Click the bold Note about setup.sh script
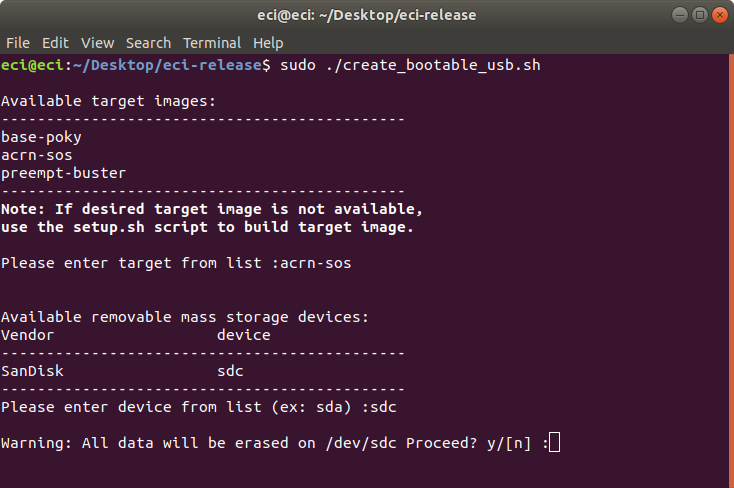 point(212,218)
